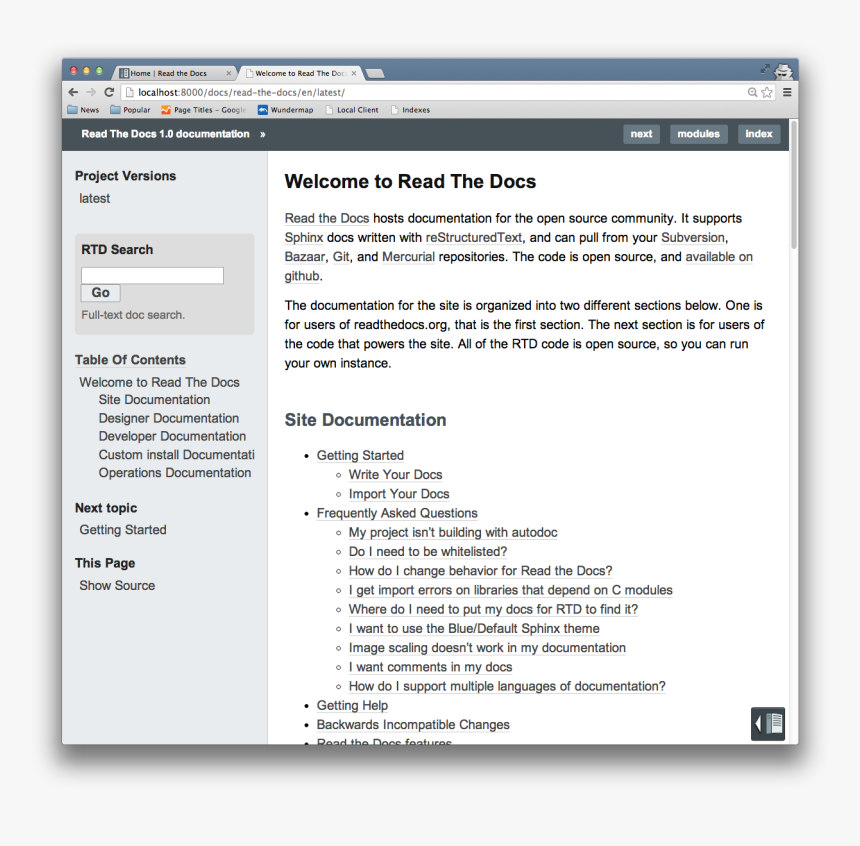Close the Home | Read the Docs tab
The image size is (860, 846).
pyautogui.click(x=229, y=73)
